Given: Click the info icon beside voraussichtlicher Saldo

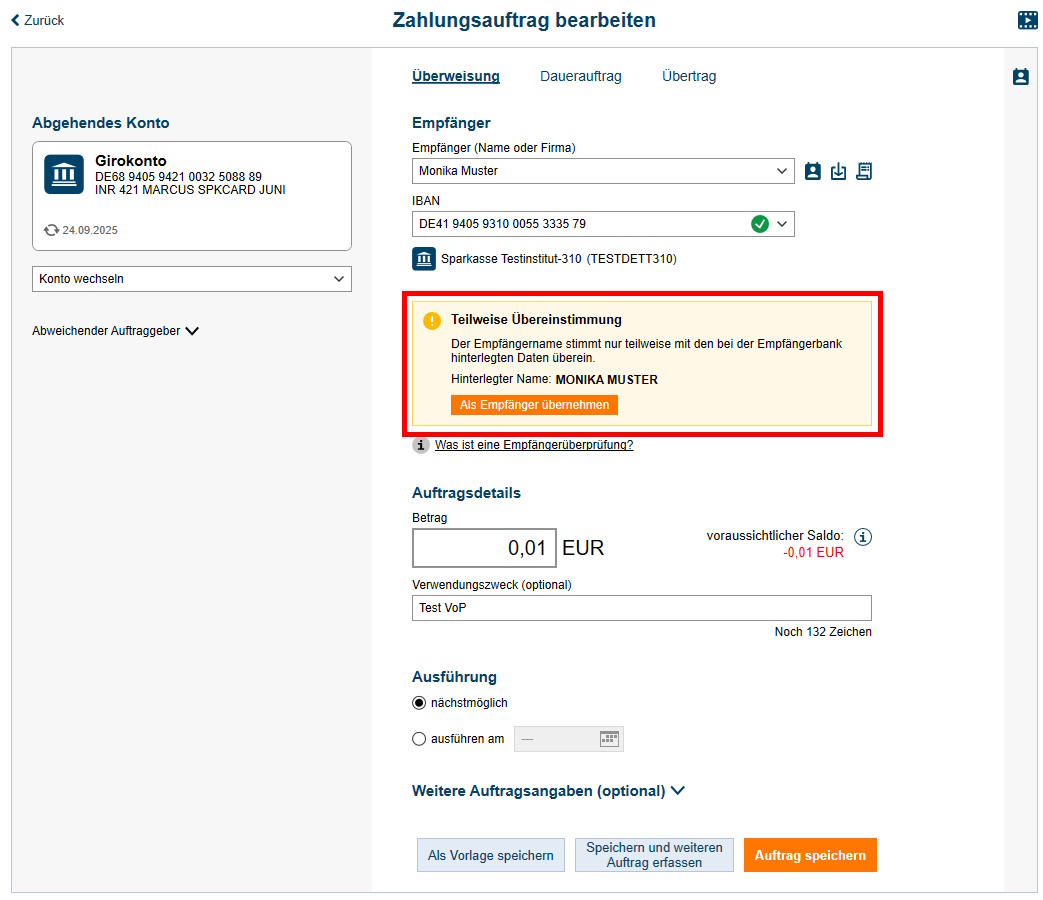Looking at the screenshot, I should point(863,537).
